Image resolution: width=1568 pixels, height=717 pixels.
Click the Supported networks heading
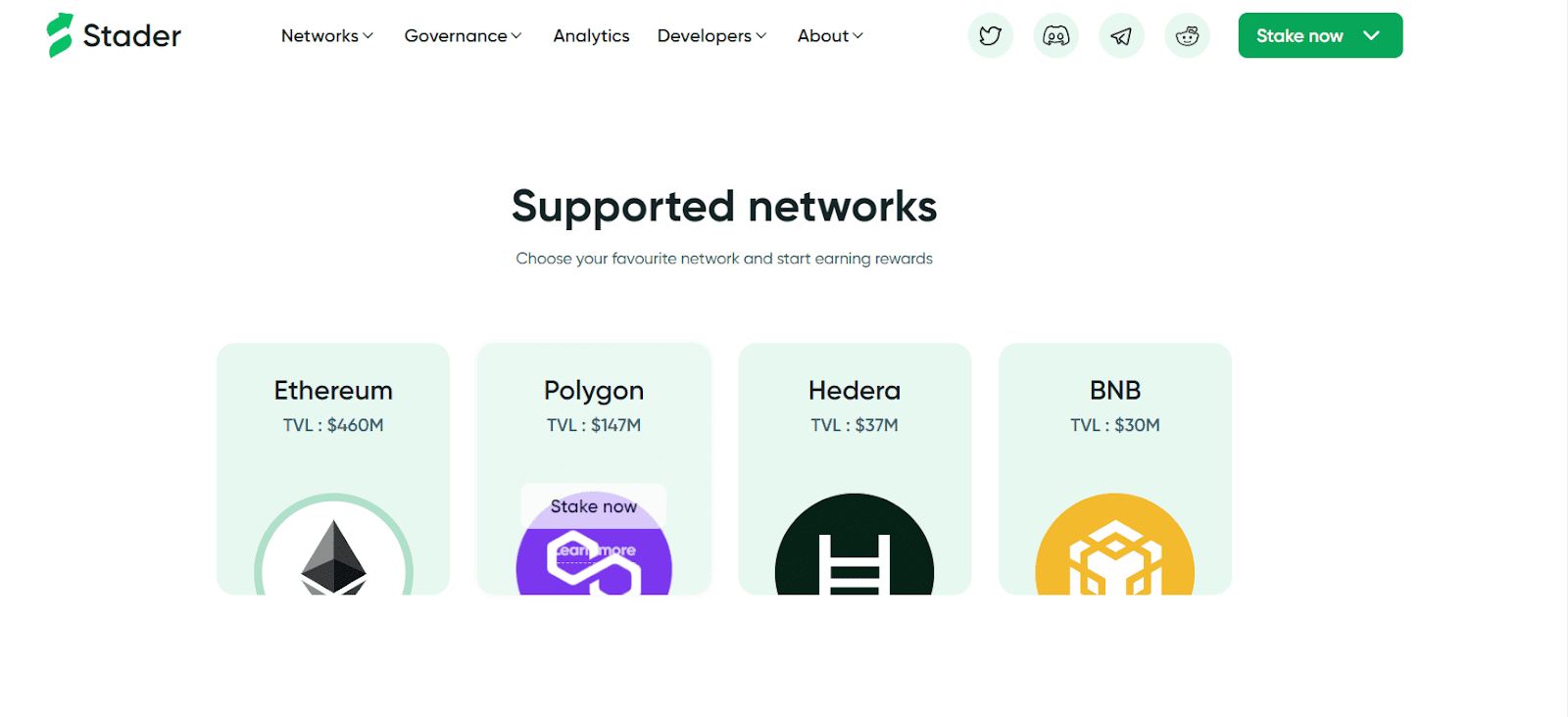pos(724,207)
